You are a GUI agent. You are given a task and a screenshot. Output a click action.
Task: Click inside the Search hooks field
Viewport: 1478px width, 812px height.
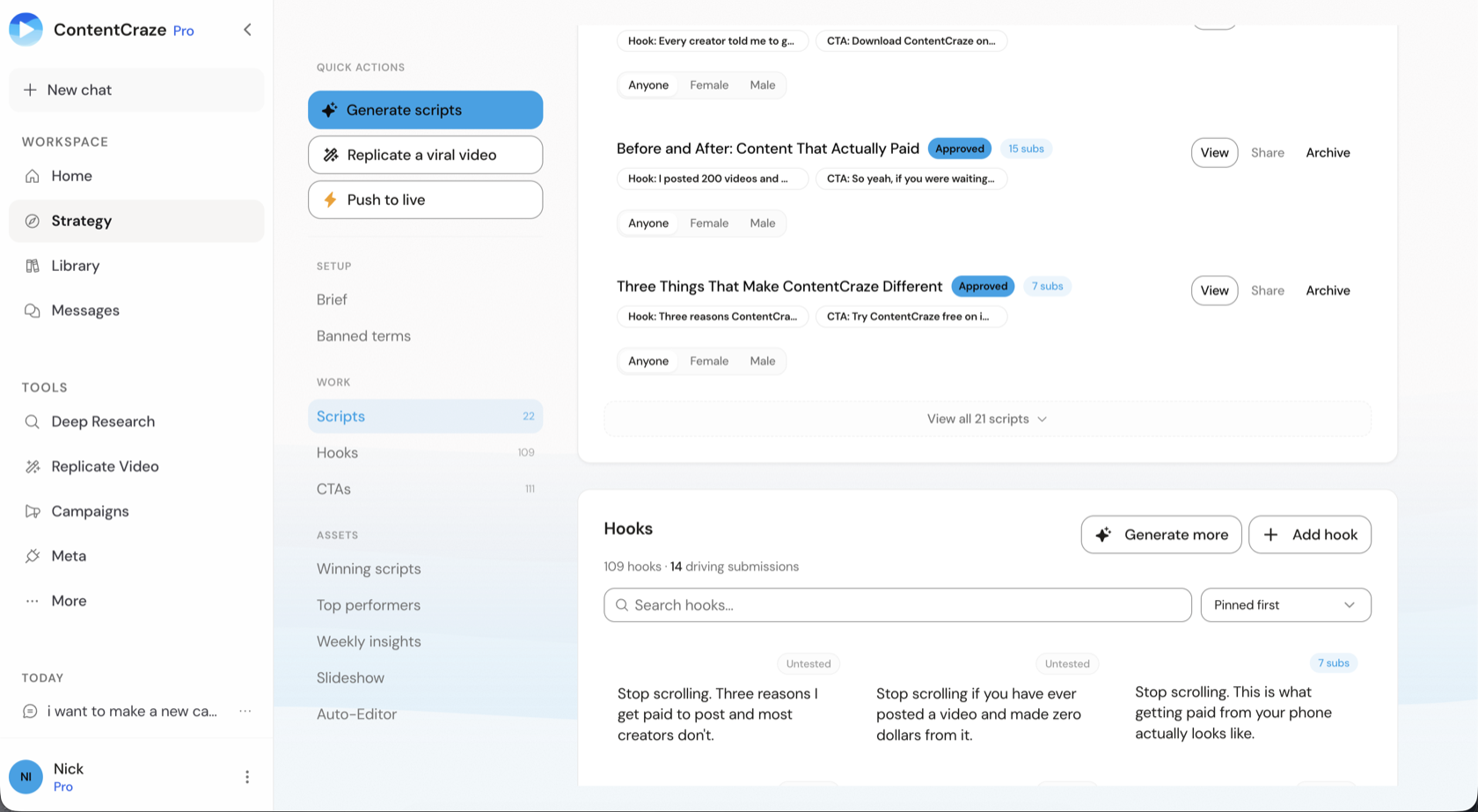897,605
